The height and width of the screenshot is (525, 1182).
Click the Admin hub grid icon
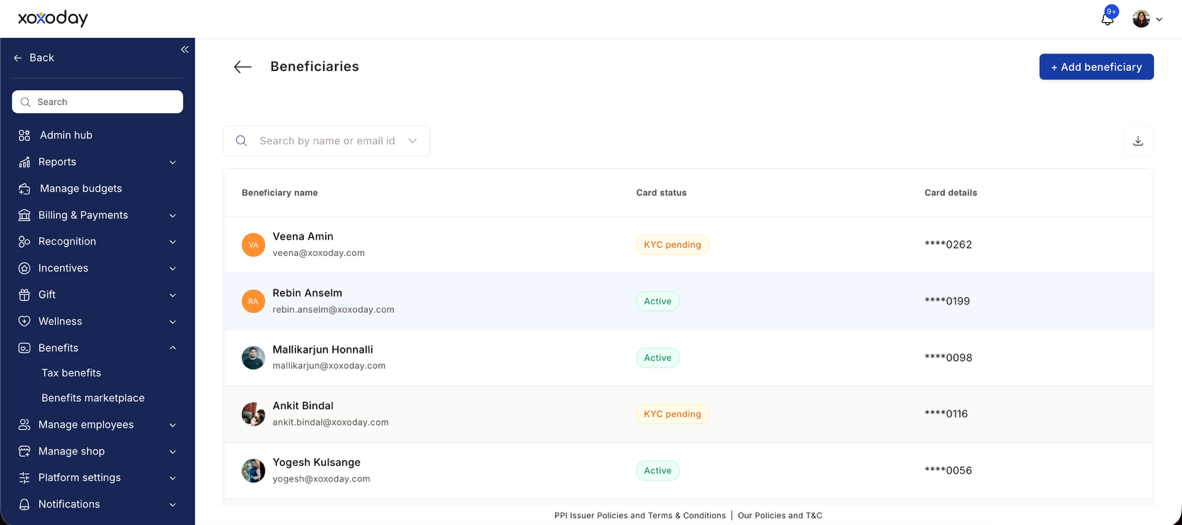[24, 136]
